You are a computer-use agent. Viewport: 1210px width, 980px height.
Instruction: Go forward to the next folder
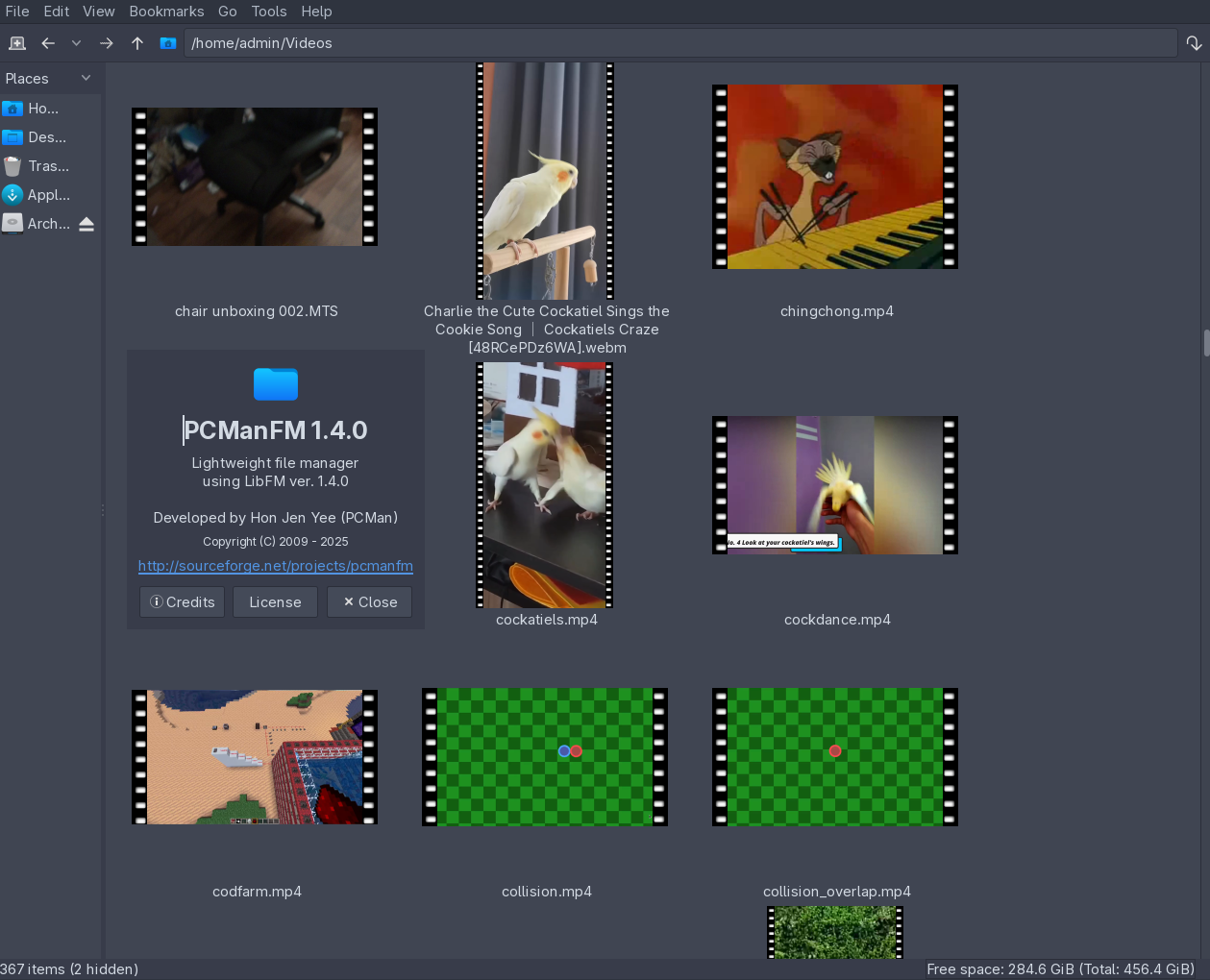[107, 43]
